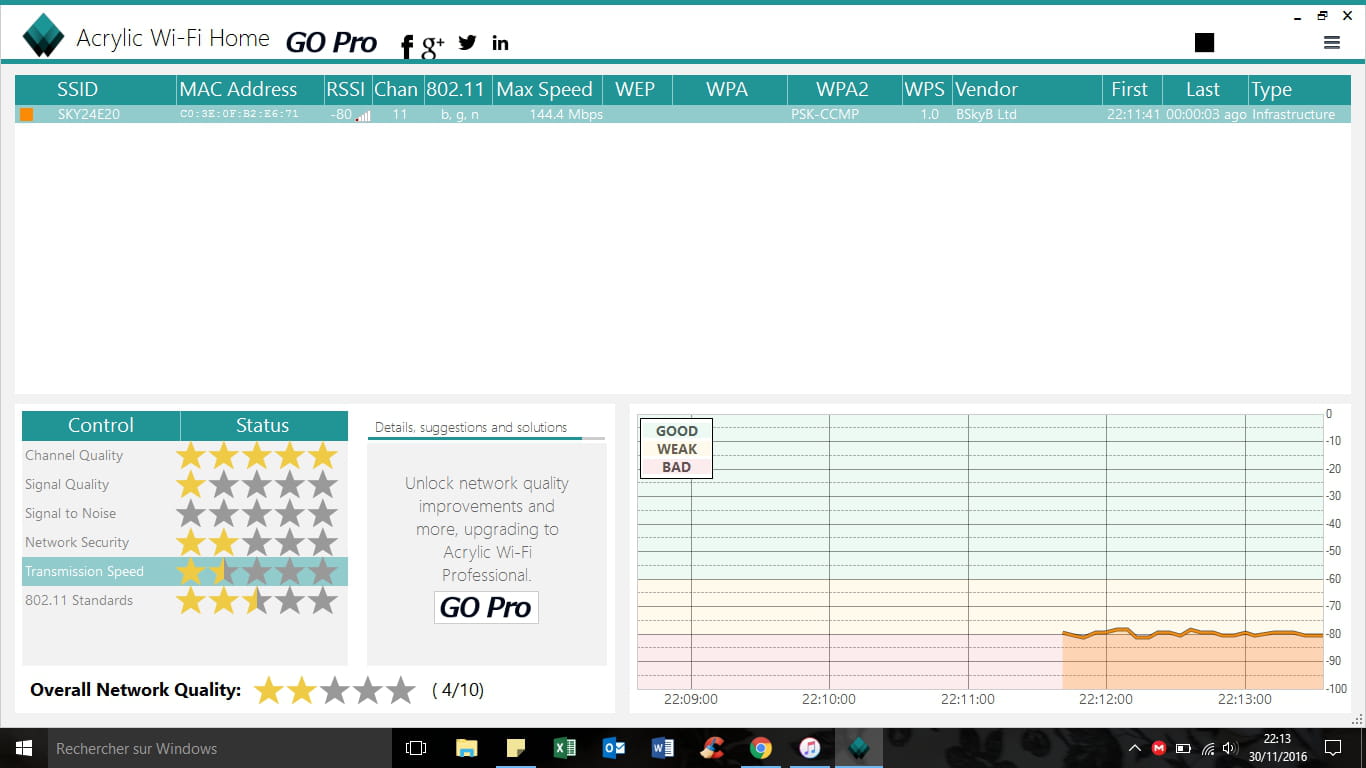Sort by RSSI column header

point(347,89)
